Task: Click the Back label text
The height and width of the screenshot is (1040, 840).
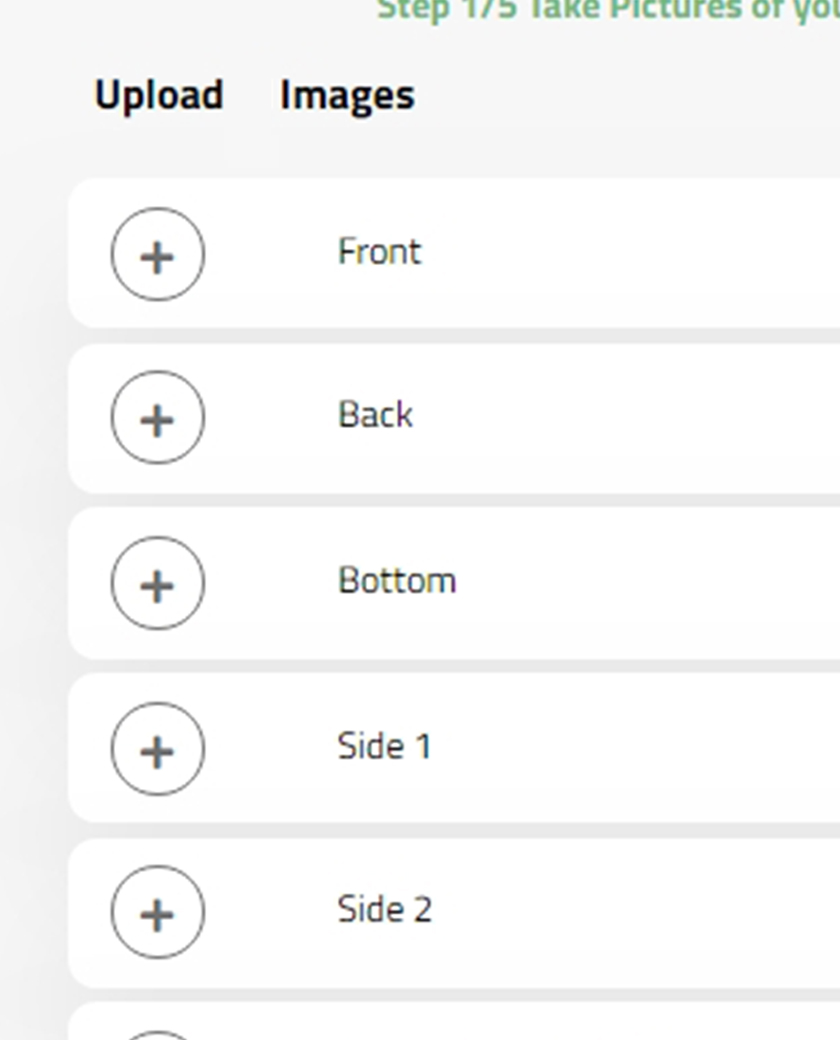Action: [x=376, y=415]
